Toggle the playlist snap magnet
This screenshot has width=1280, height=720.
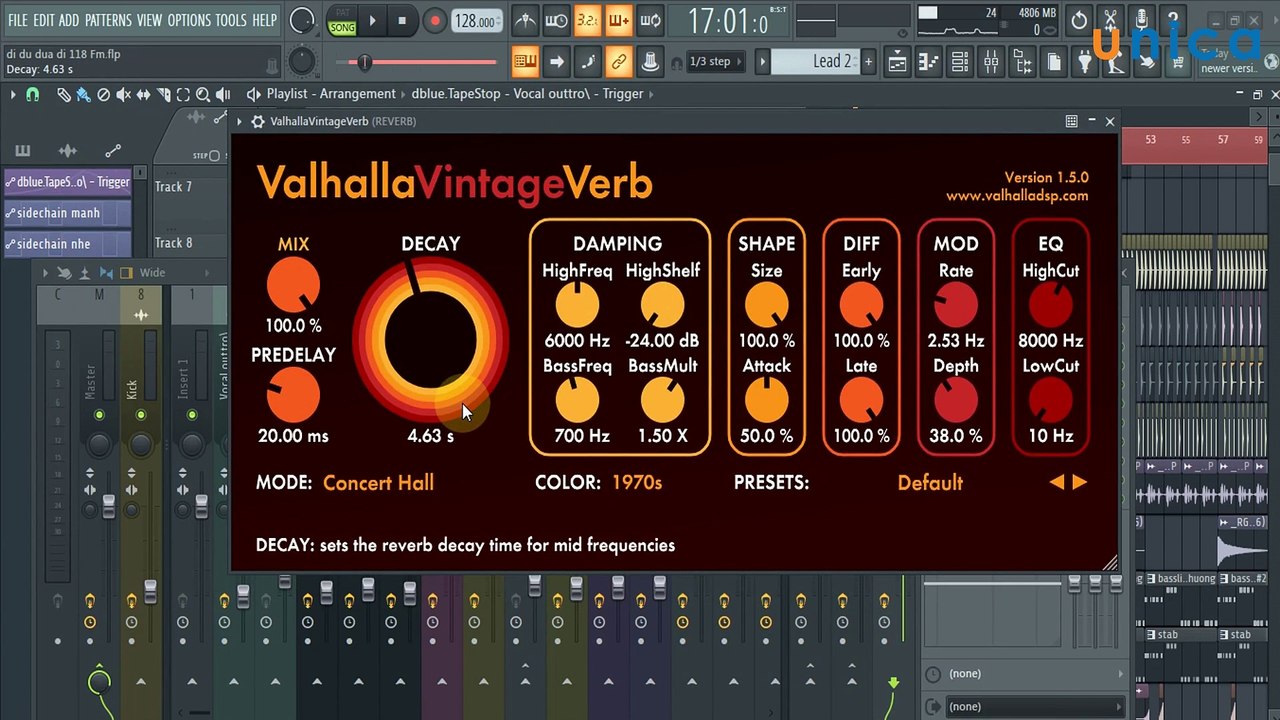[x=32, y=94]
